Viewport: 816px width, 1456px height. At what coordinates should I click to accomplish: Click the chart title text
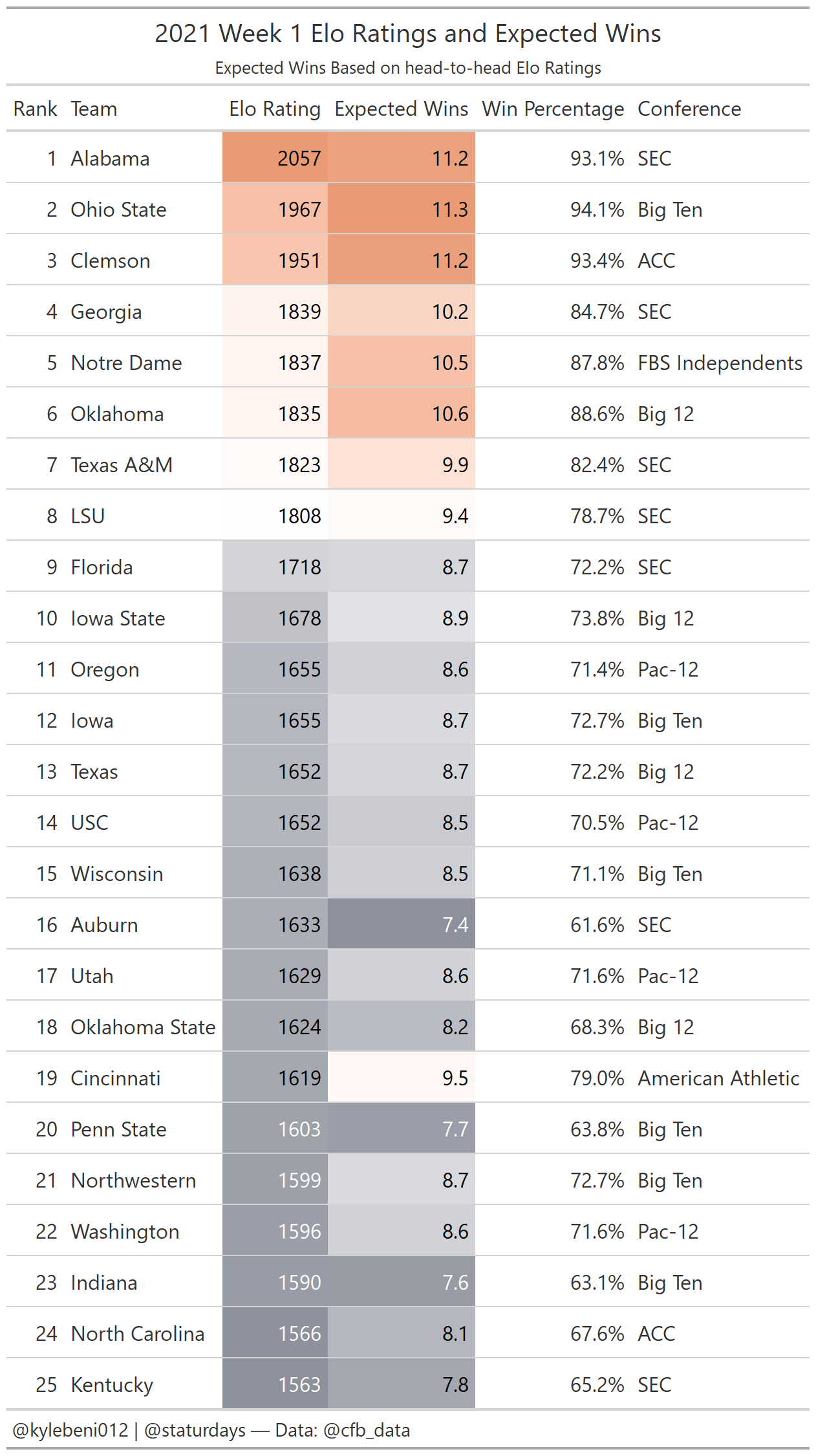407,34
